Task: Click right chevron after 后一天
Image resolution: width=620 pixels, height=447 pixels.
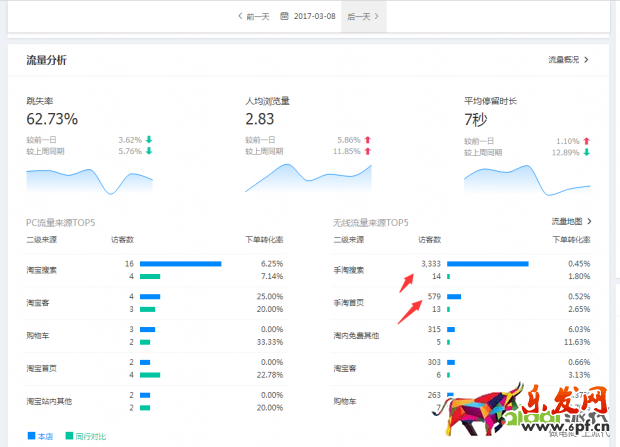Action: [x=376, y=16]
